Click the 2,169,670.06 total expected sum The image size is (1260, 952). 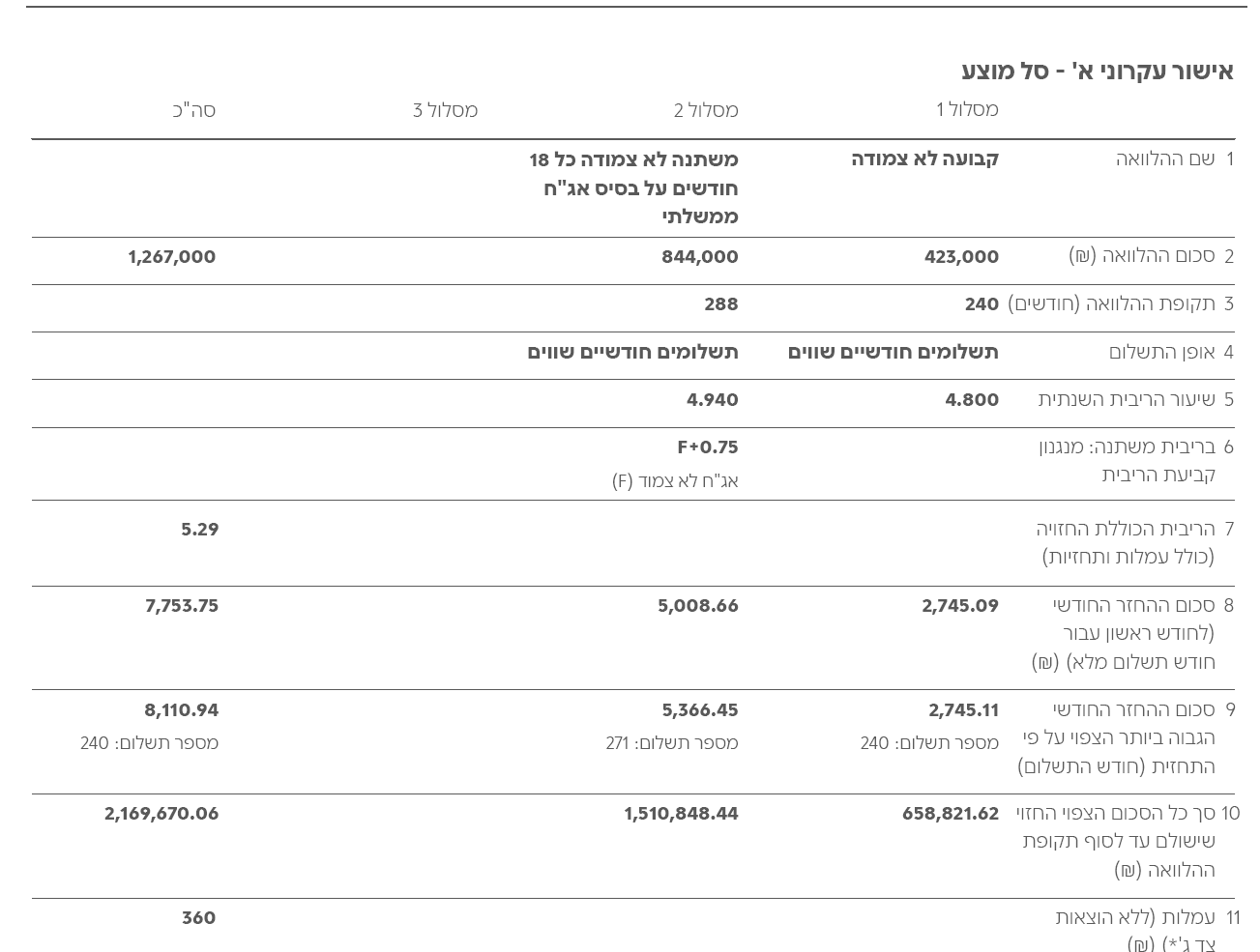pos(161,814)
